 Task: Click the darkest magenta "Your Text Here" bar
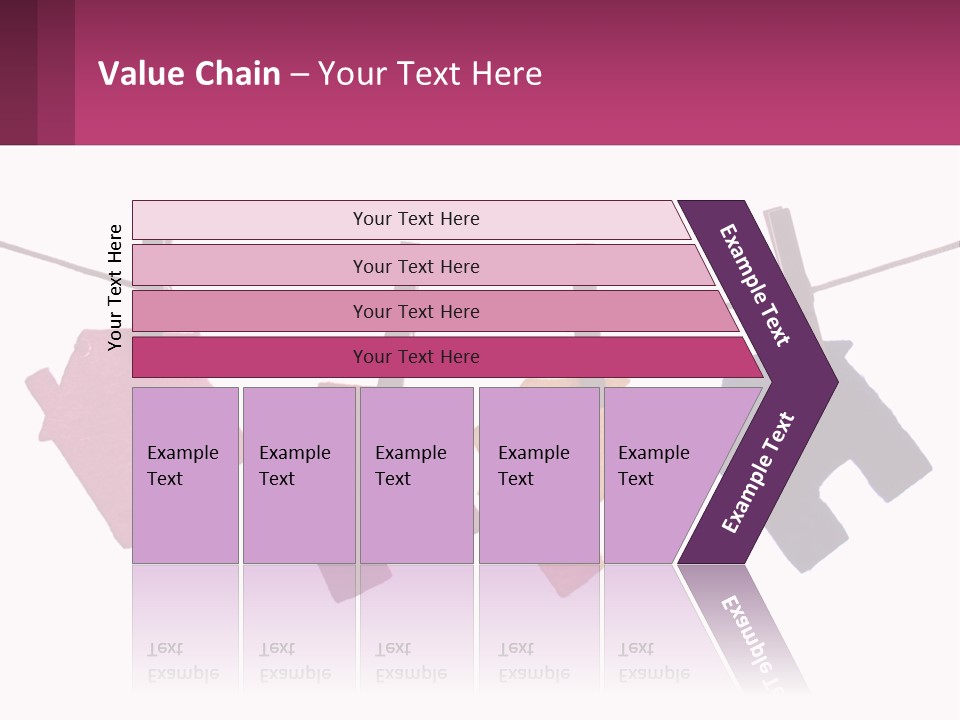416,357
